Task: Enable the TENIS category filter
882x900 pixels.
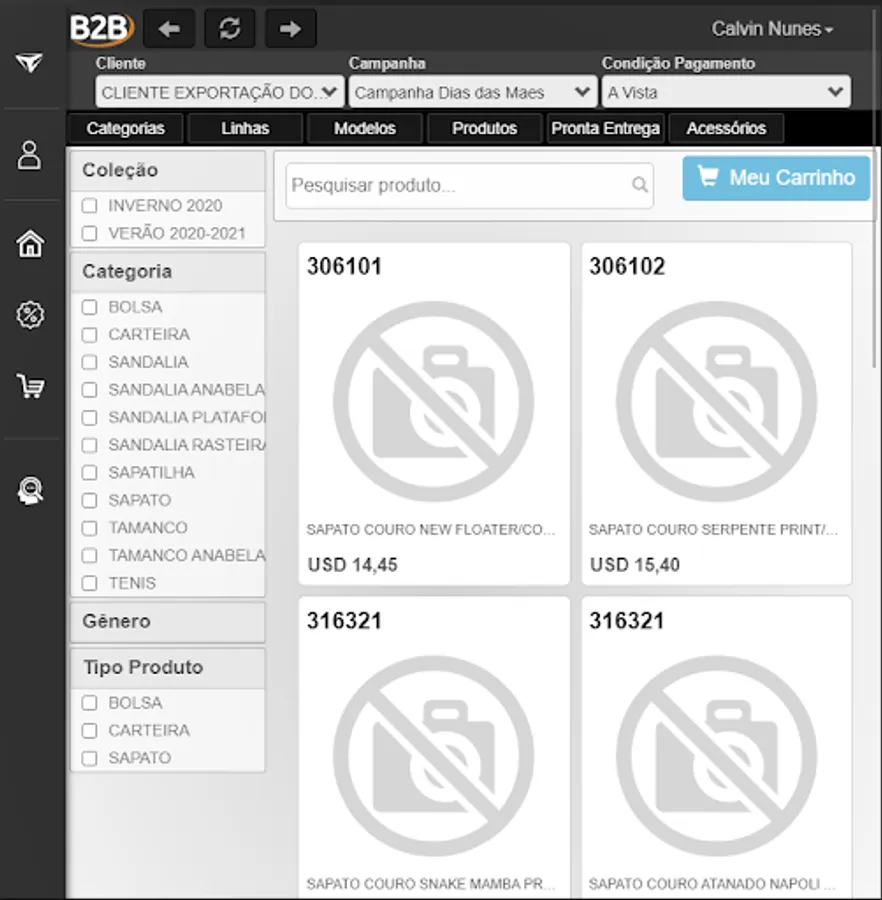Action: [90, 583]
